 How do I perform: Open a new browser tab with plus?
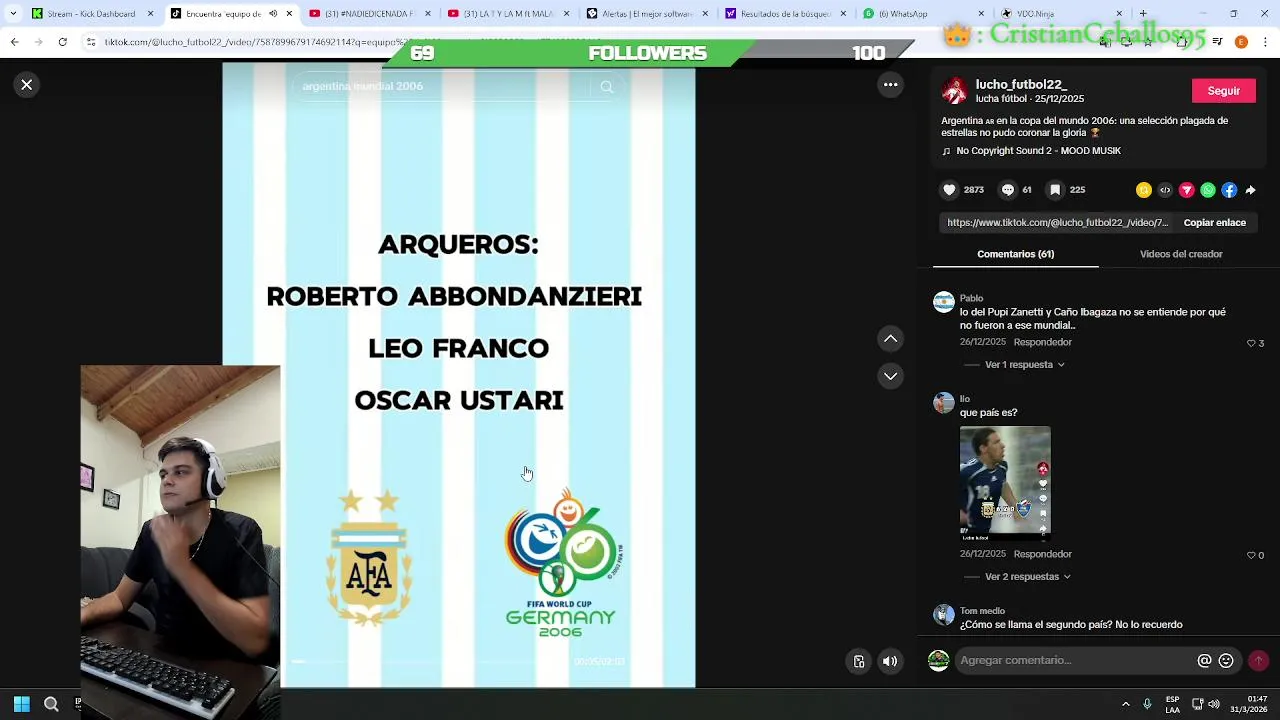point(1143,14)
